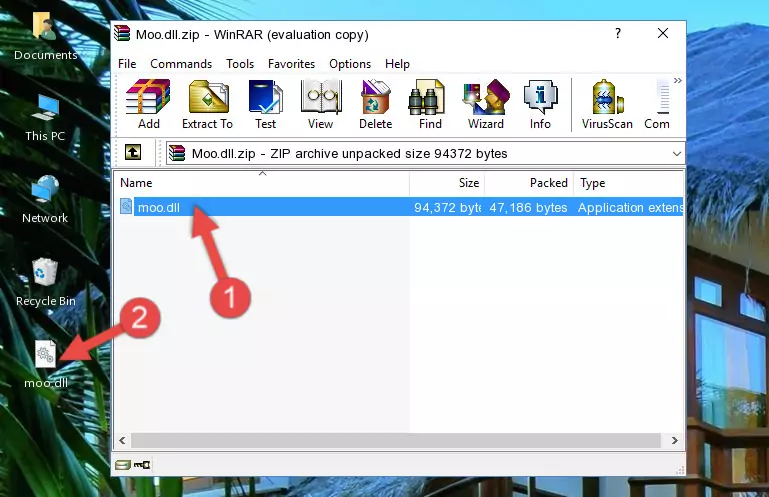Select the moo.dll desktop file icon

point(46,365)
